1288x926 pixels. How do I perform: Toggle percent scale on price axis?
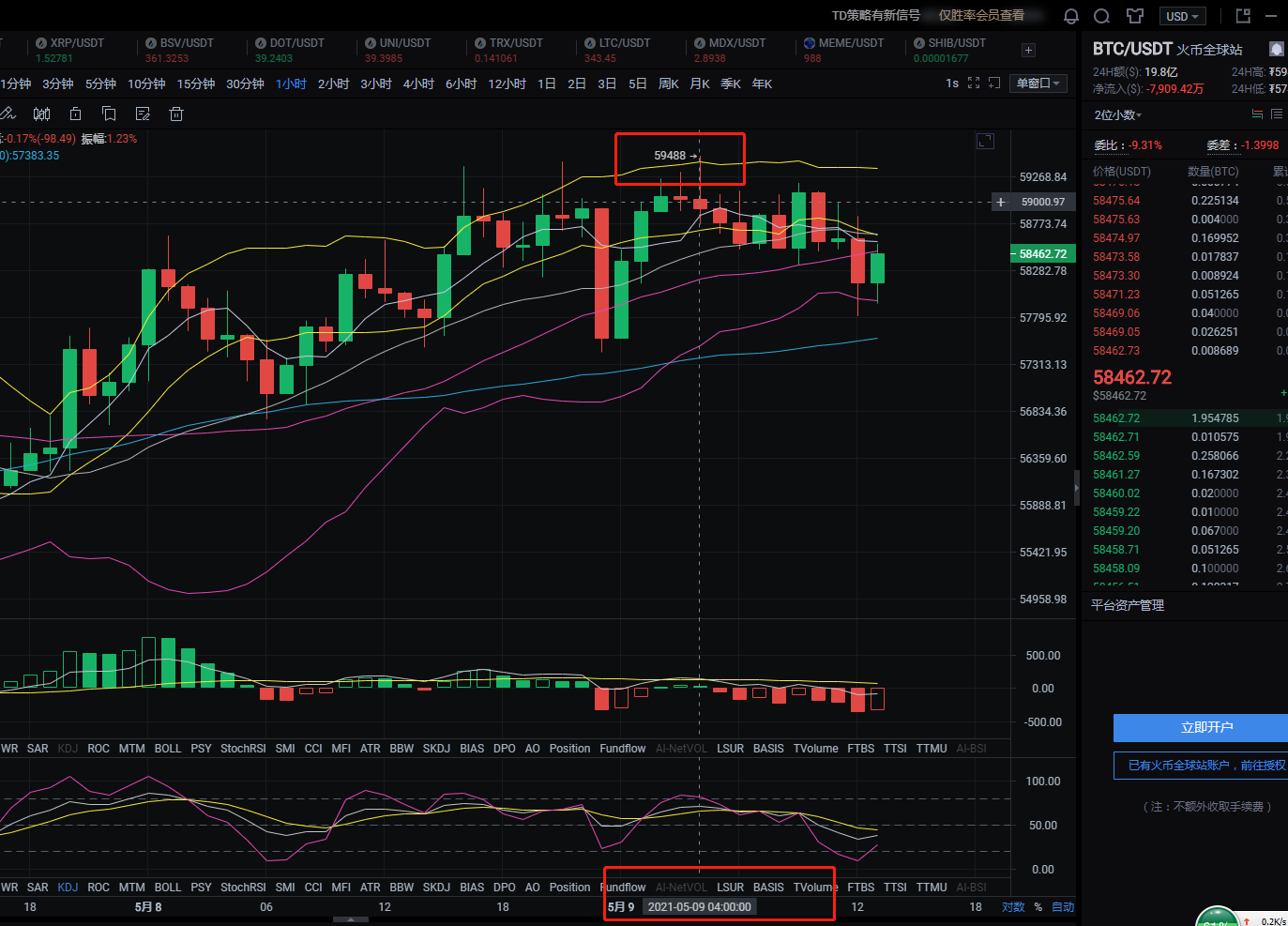coord(1038,907)
